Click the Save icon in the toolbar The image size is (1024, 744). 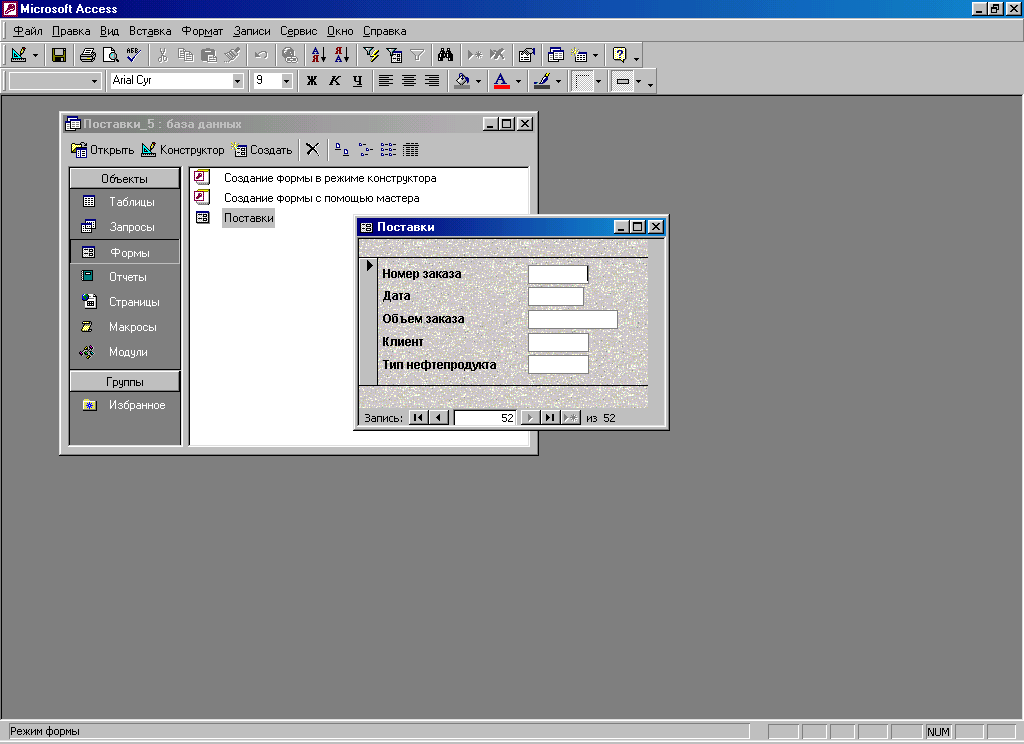click(x=59, y=55)
